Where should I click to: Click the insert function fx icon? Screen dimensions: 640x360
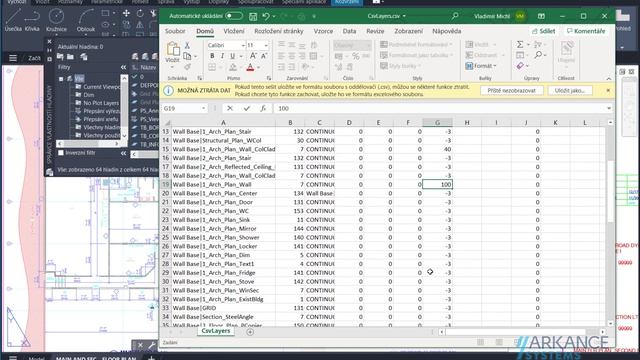coord(263,108)
